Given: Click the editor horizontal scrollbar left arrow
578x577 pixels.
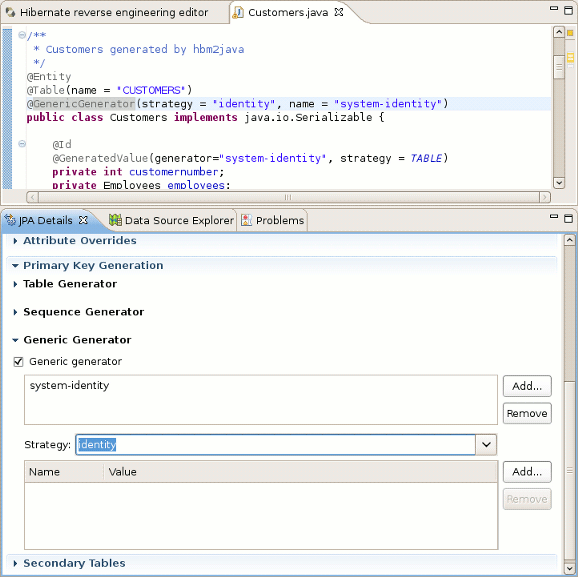Looking at the screenshot, I should pyautogui.click(x=32, y=197).
